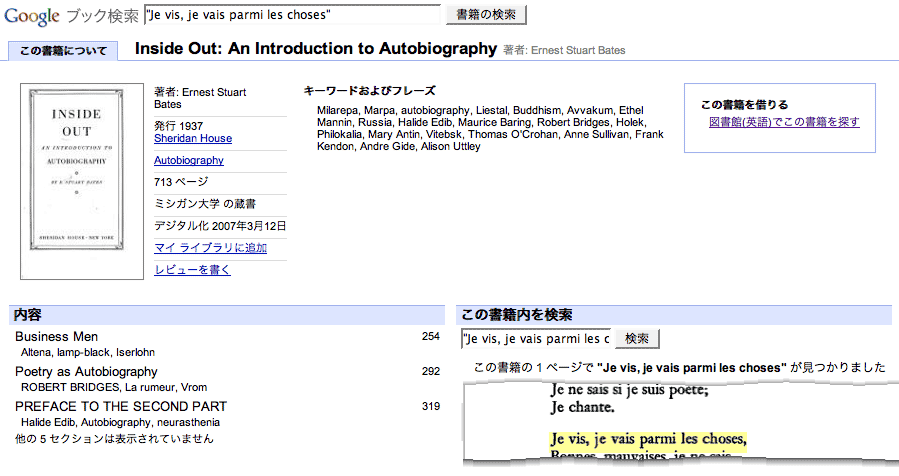Click the ROBERT BRIDGES, La rumeur, Vrom line
Image resolution: width=899 pixels, height=476 pixels.
(x=114, y=388)
